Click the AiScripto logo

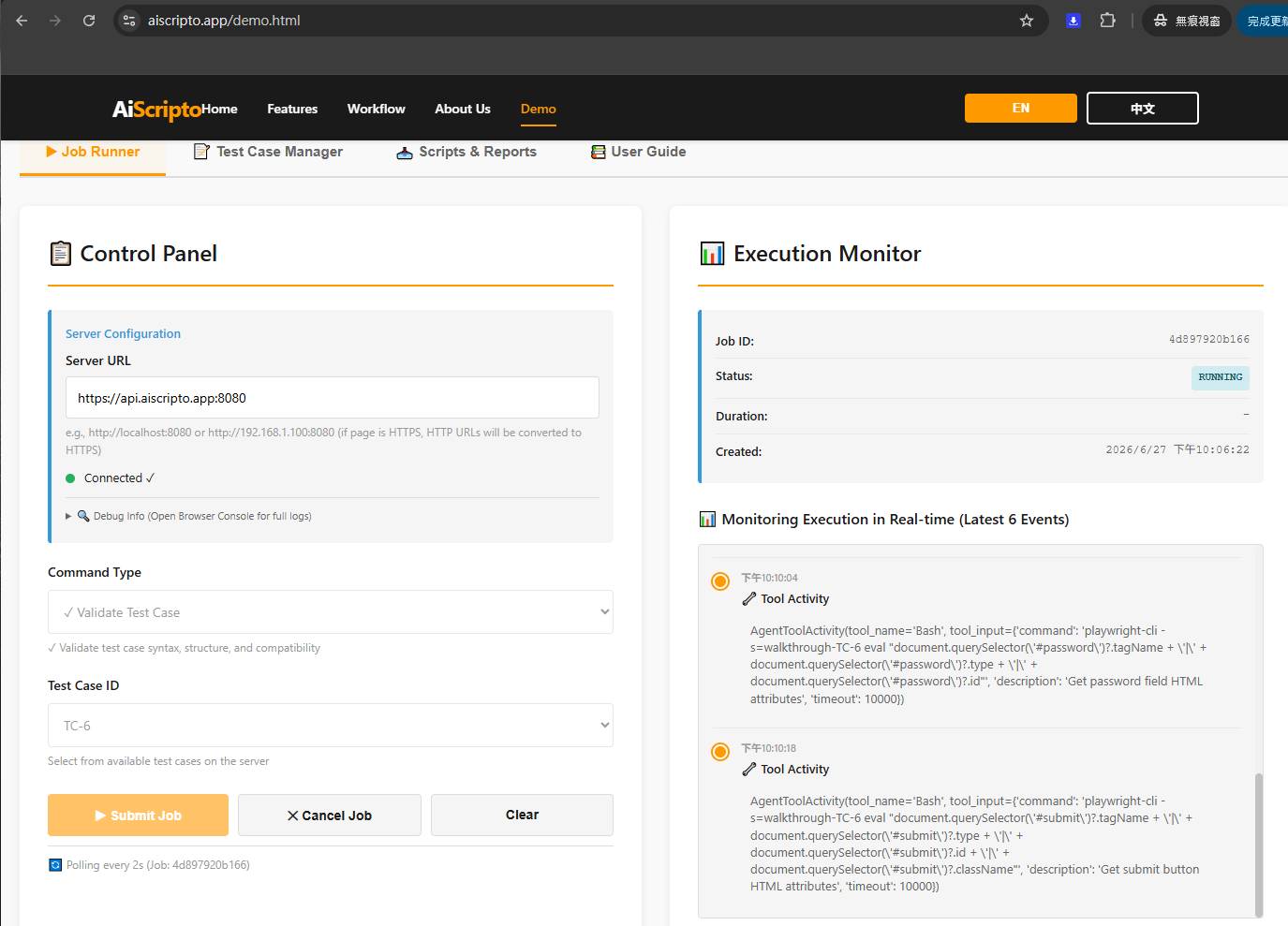156,109
